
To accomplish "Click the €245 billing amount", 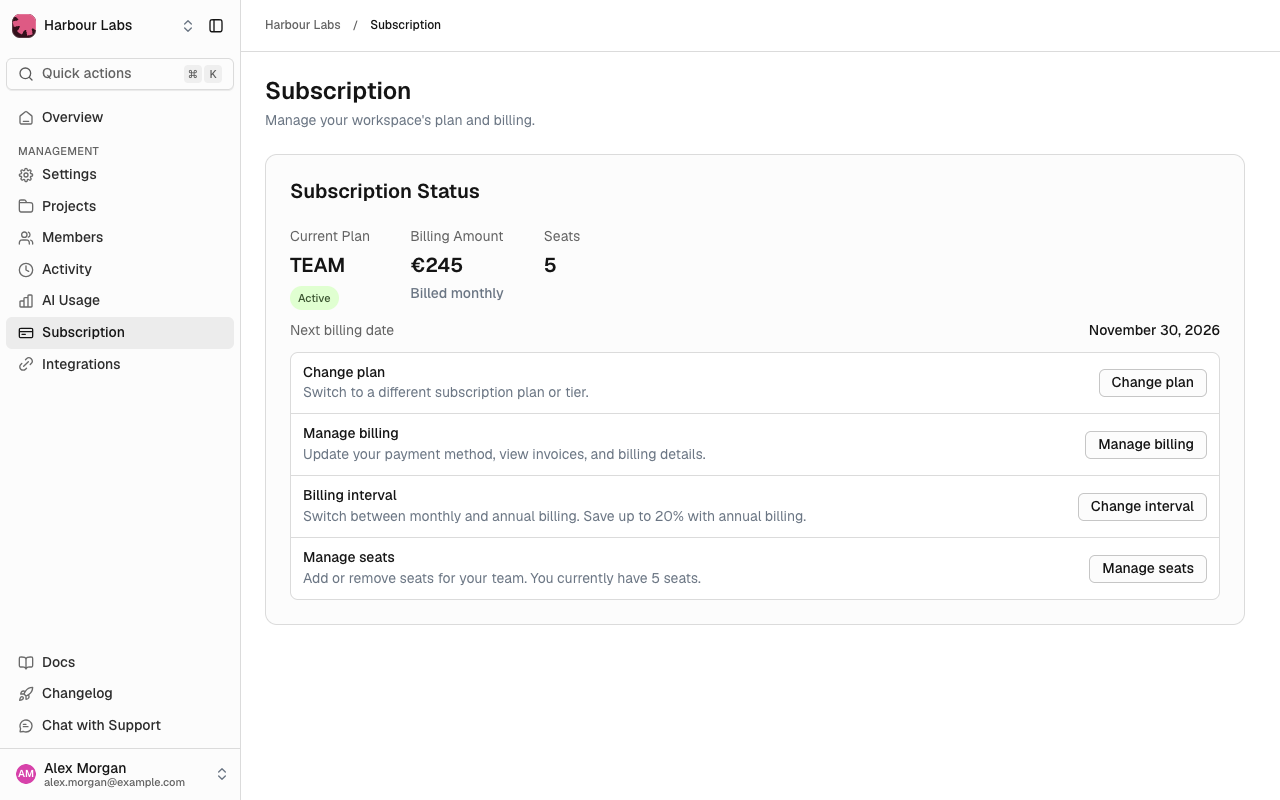I will [437, 266].
